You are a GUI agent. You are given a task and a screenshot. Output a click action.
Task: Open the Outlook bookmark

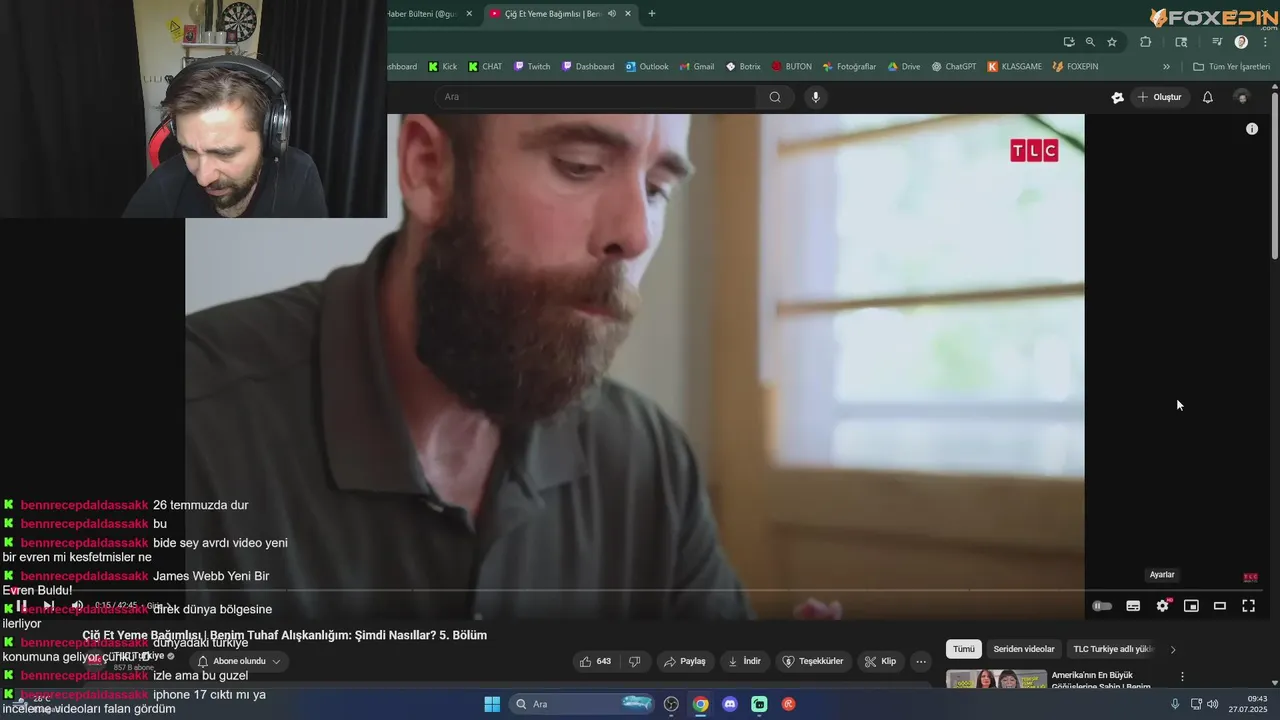coord(647,67)
